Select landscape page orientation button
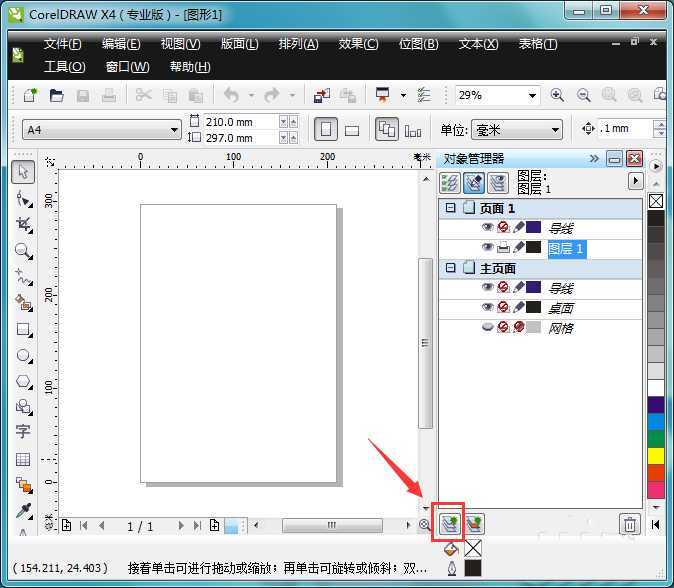Viewport: 674px width, 588px height. click(x=352, y=130)
